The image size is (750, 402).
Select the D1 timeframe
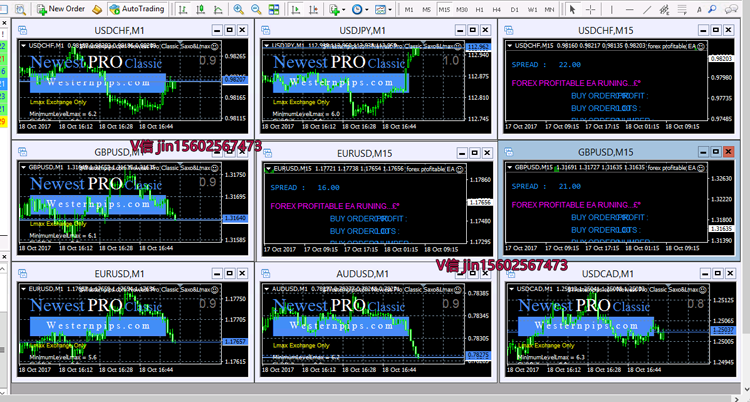point(515,10)
